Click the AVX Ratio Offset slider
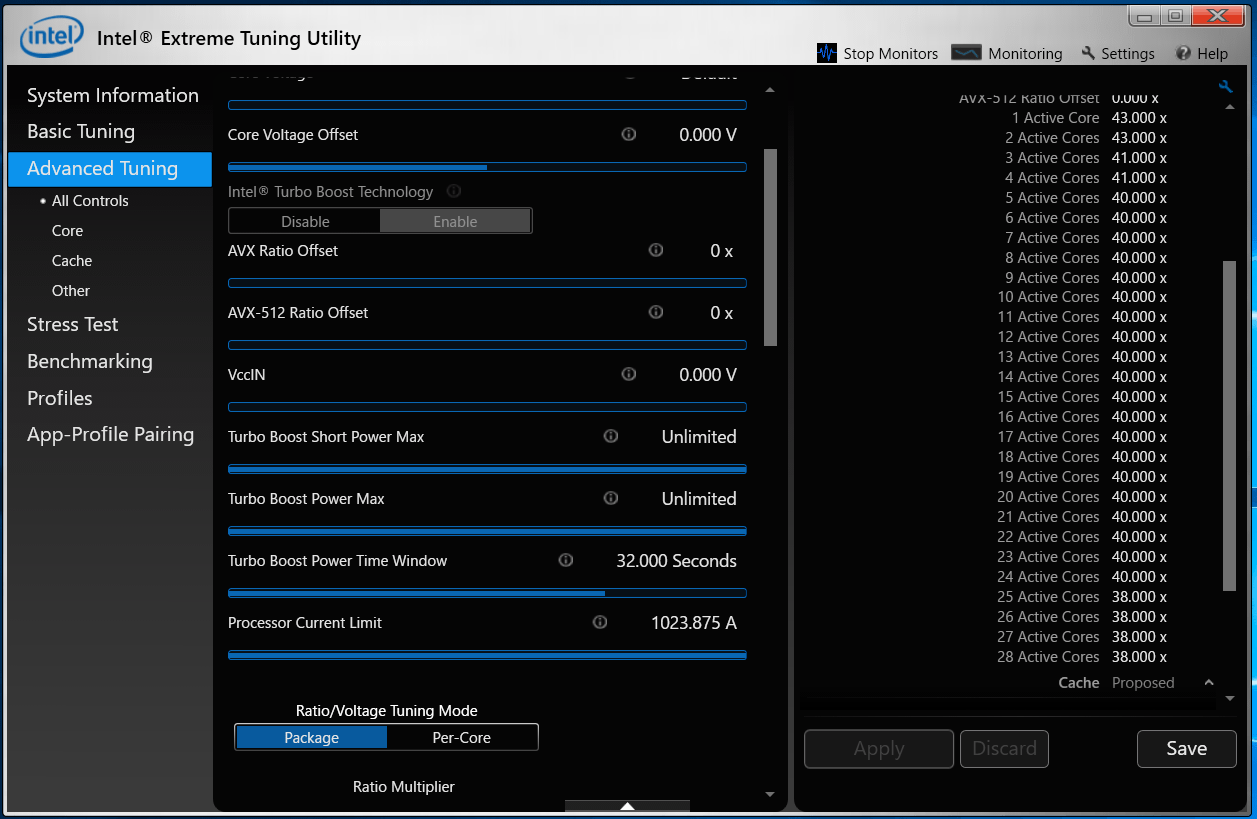The width and height of the screenshot is (1257, 819). coord(487,283)
